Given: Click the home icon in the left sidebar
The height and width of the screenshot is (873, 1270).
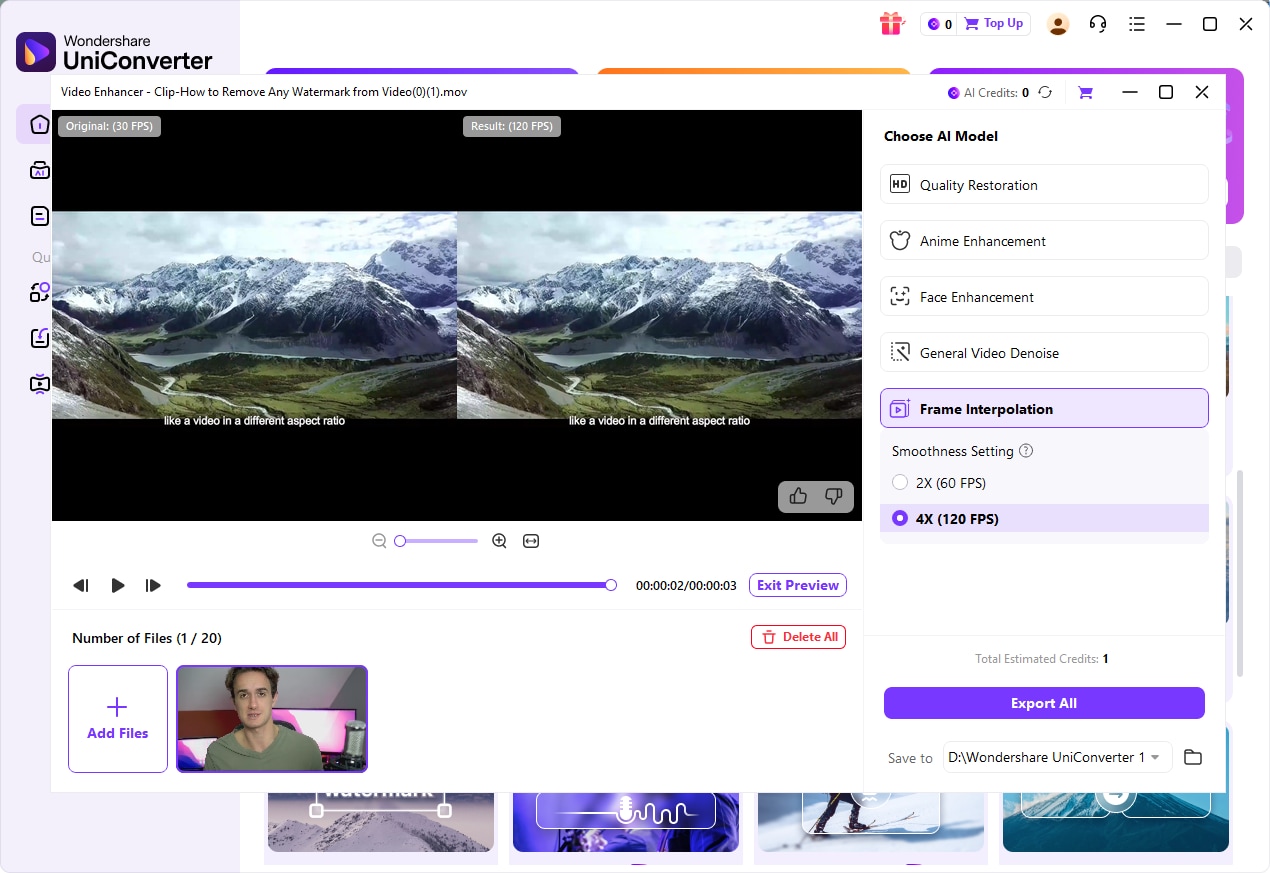Looking at the screenshot, I should (x=39, y=124).
